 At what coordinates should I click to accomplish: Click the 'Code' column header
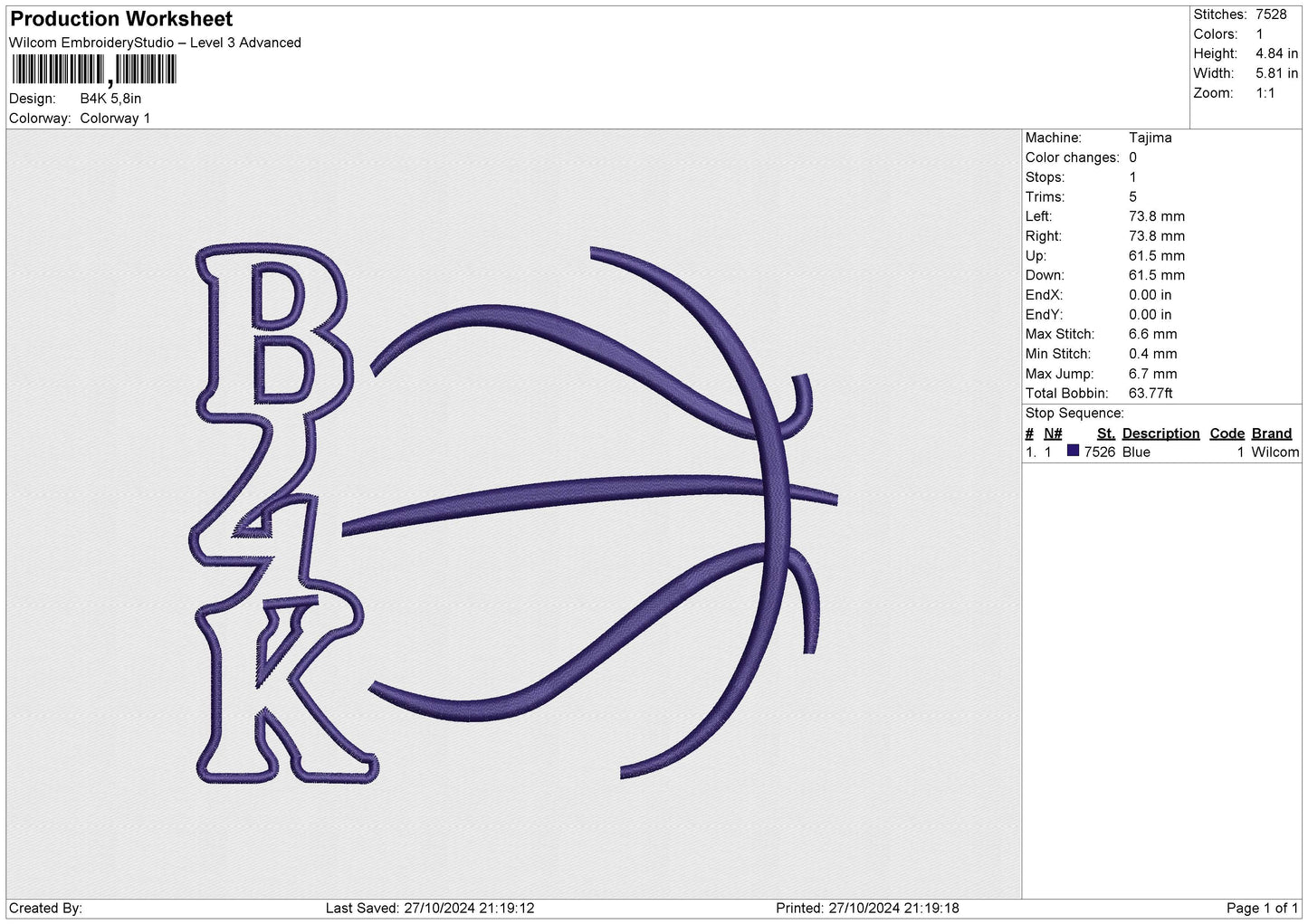[1227, 433]
